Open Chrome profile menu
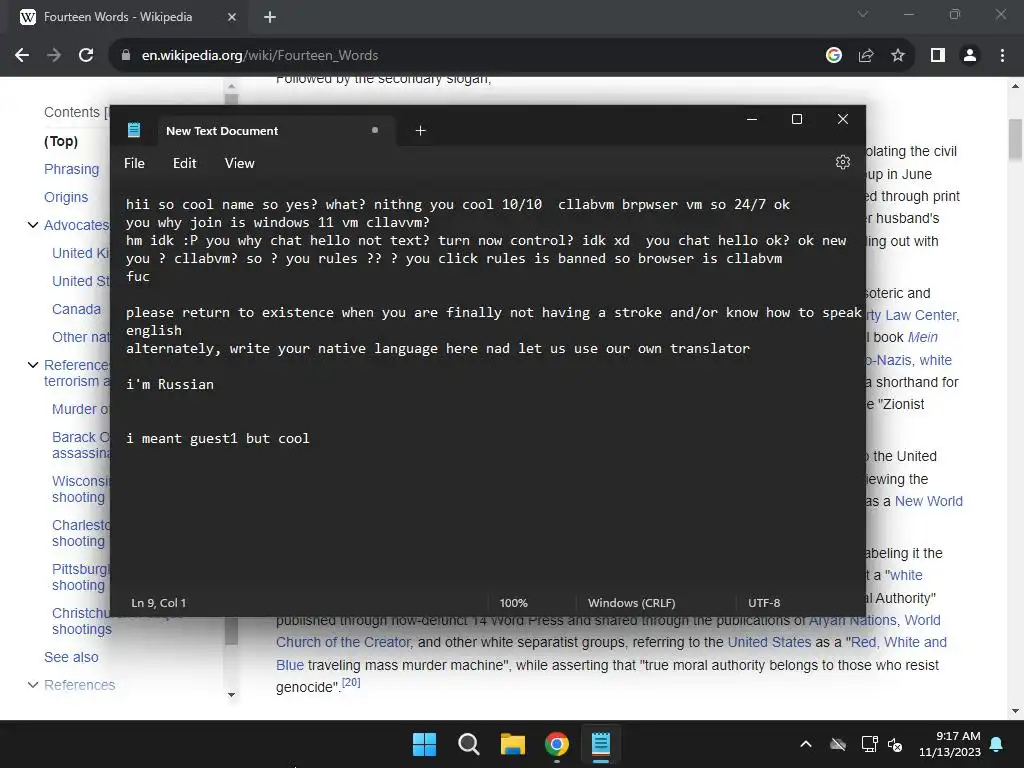1024x768 pixels. coord(970,56)
